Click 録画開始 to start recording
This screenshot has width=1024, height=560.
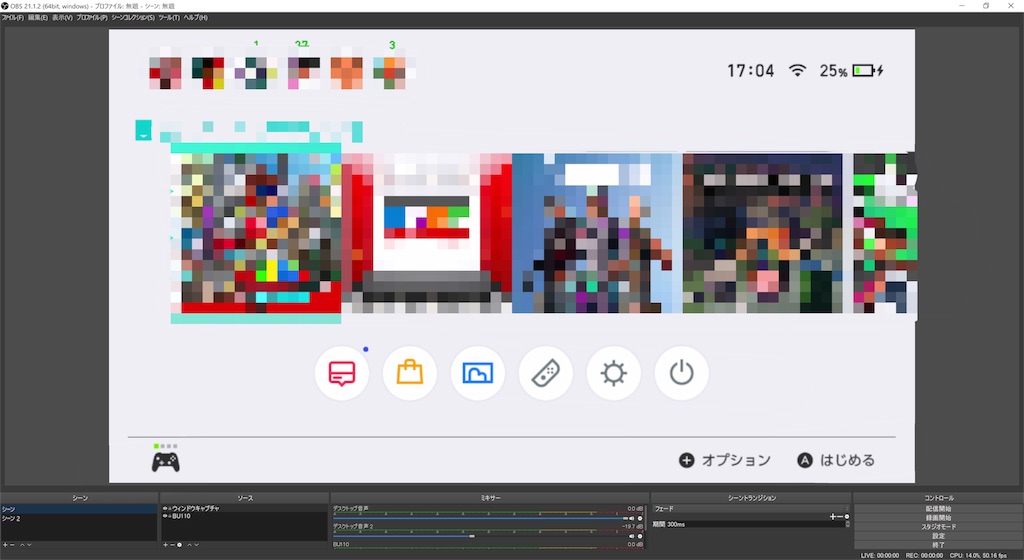tap(938, 518)
